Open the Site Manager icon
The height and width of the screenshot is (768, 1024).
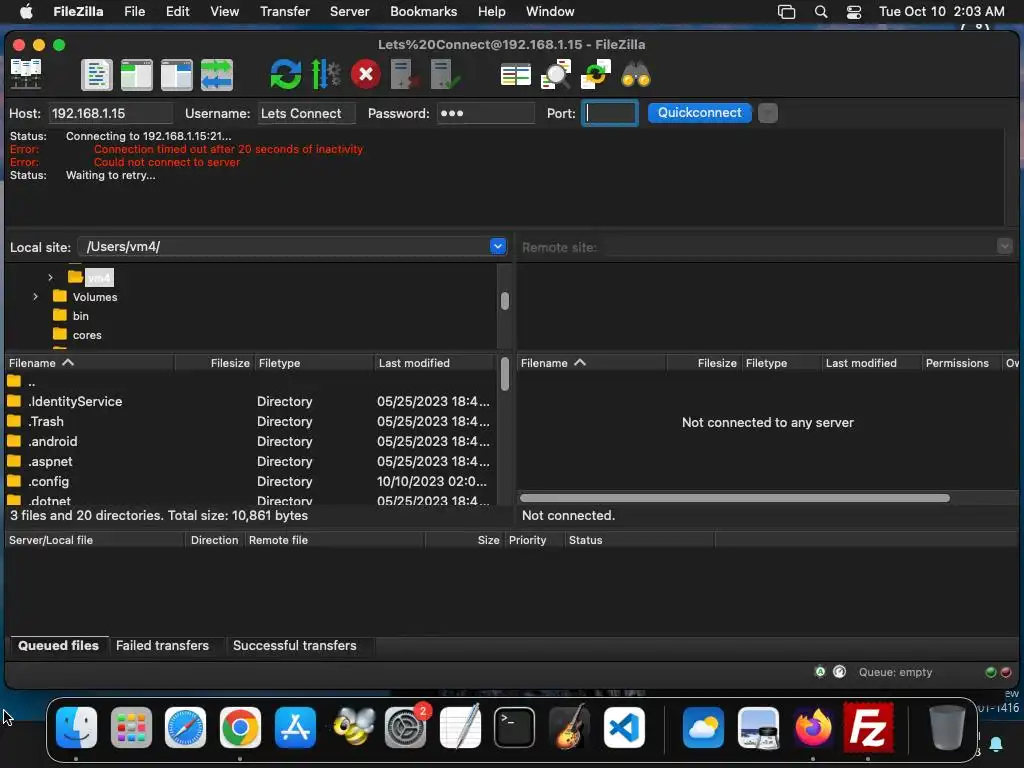[x=26, y=74]
